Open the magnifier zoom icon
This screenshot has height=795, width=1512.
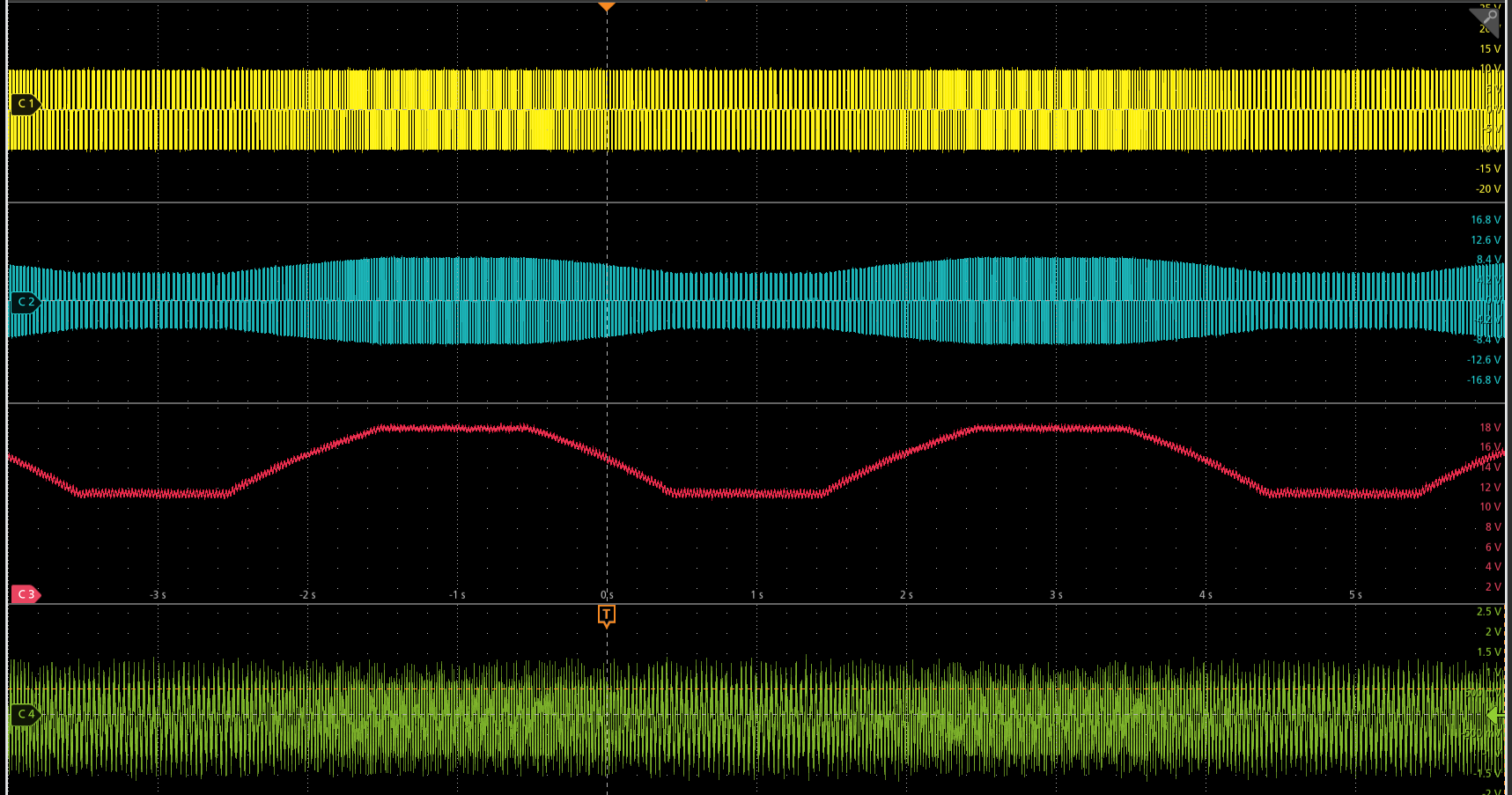(x=1486, y=19)
